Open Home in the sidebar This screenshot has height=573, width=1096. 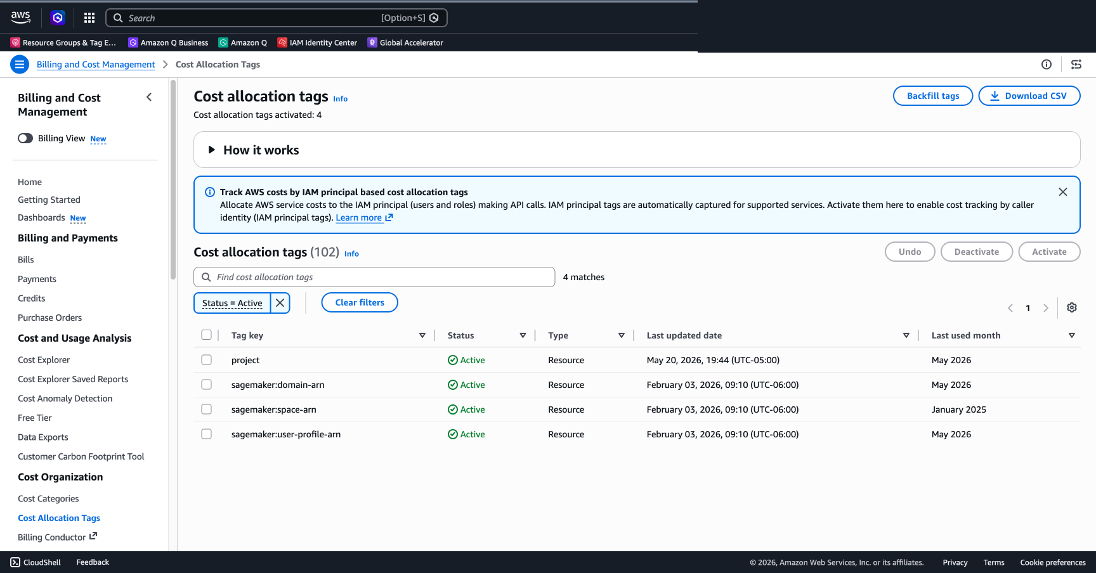tap(29, 182)
